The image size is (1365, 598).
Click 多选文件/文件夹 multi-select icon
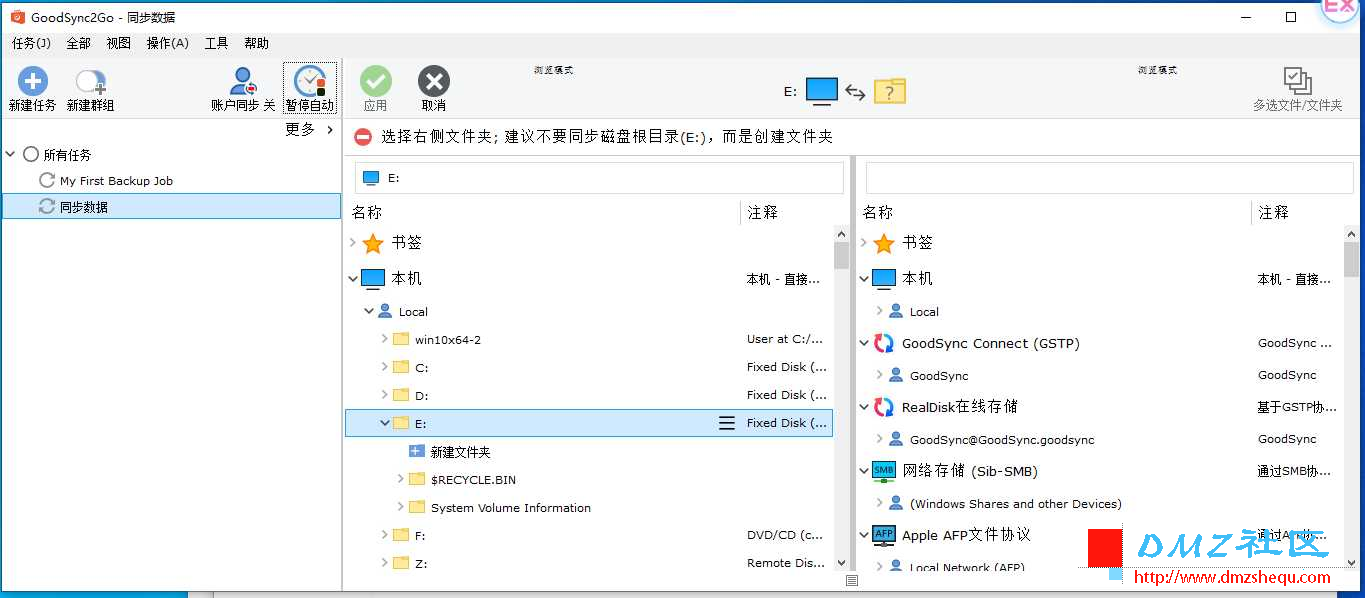[x=1297, y=82]
